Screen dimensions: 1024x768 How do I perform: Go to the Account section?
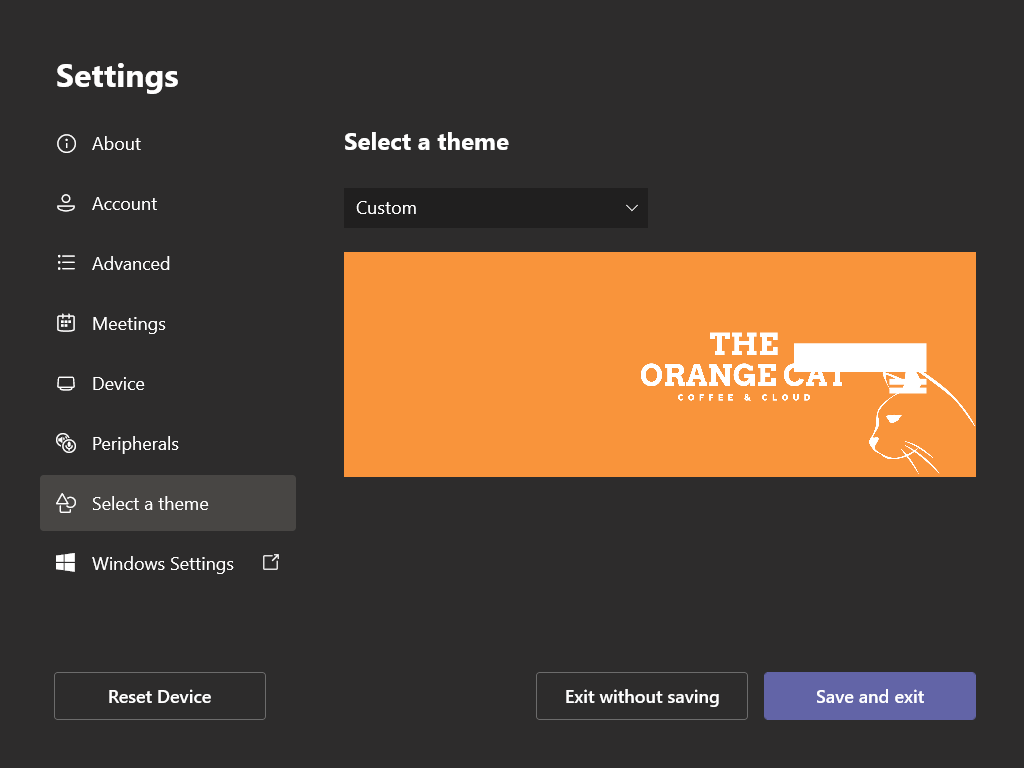pos(125,204)
